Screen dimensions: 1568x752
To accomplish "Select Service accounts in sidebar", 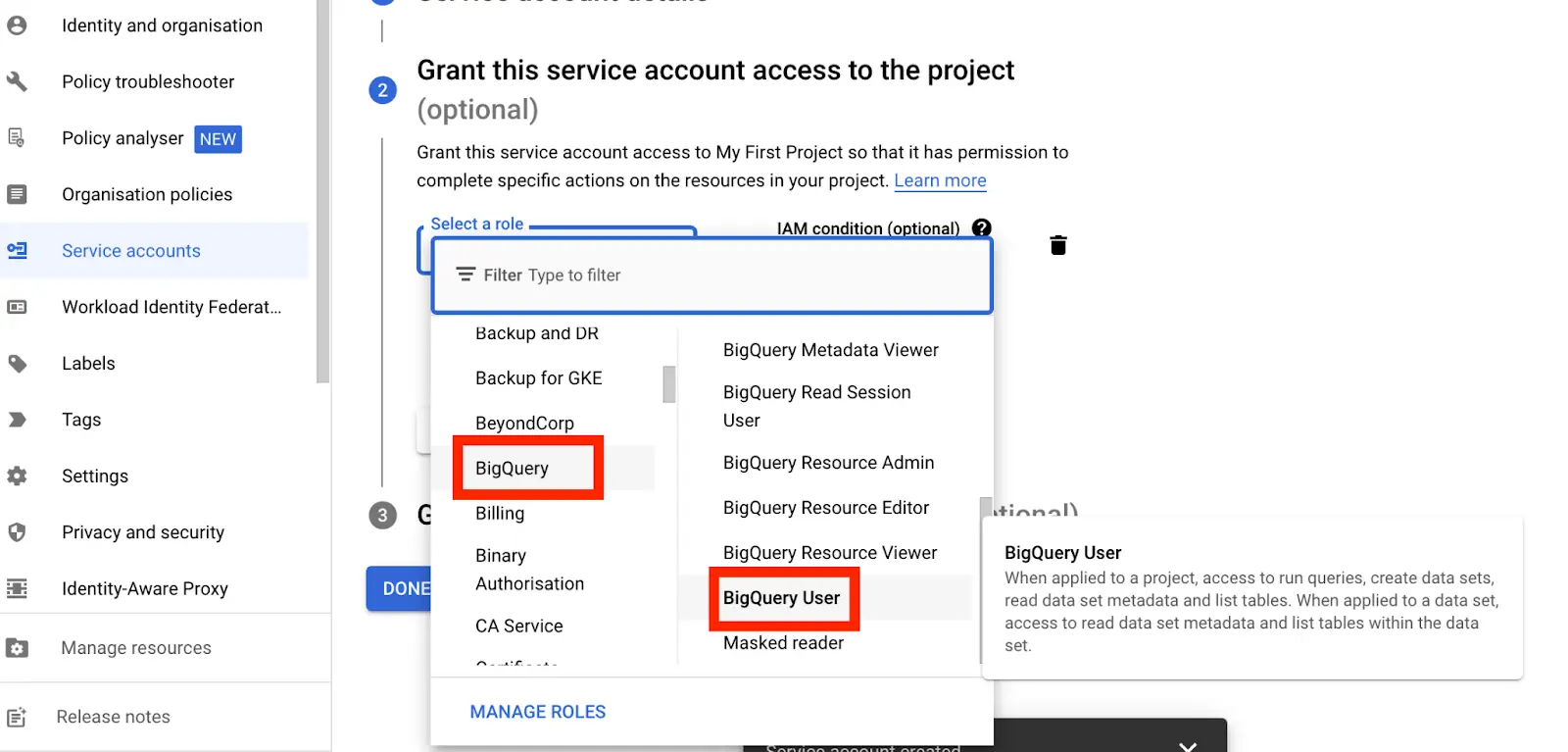I will tap(131, 251).
